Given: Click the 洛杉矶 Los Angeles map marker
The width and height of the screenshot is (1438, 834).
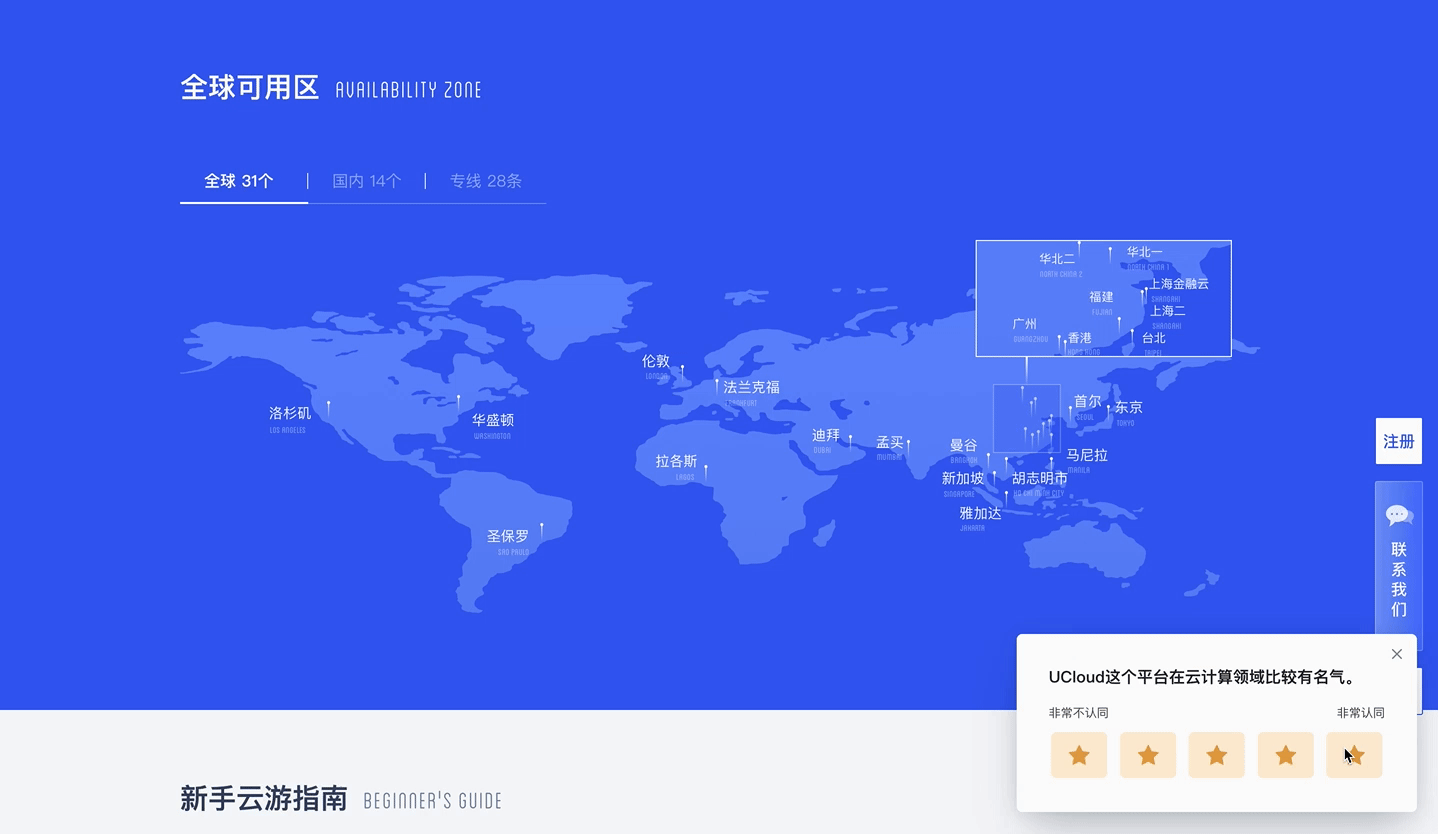Looking at the screenshot, I should point(328,408).
